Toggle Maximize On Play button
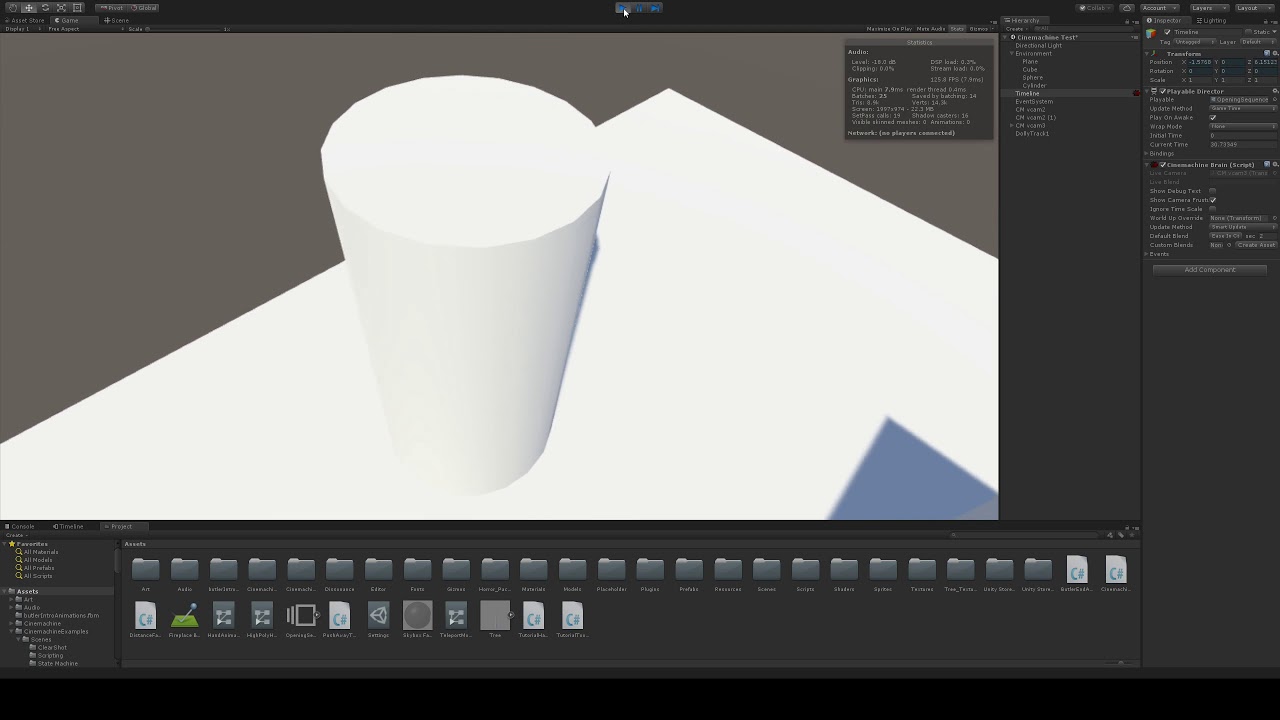1280x720 pixels. [889, 29]
